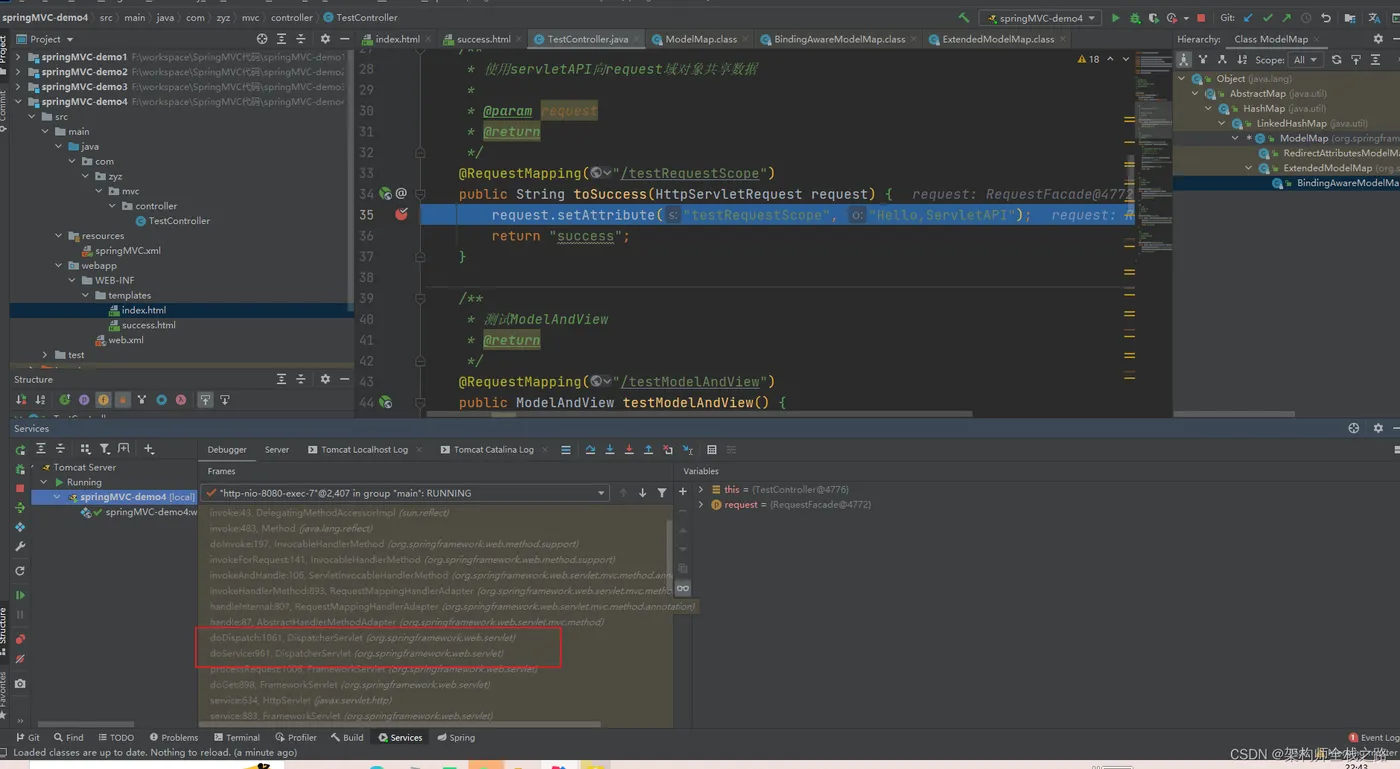
Task: Select the doDispatch:1061 stack frame
Action: 362,637
